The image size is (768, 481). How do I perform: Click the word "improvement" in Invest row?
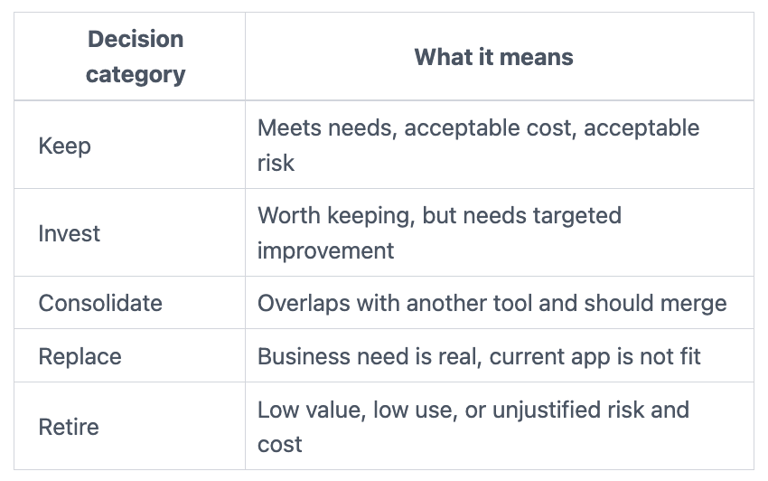click(325, 250)
